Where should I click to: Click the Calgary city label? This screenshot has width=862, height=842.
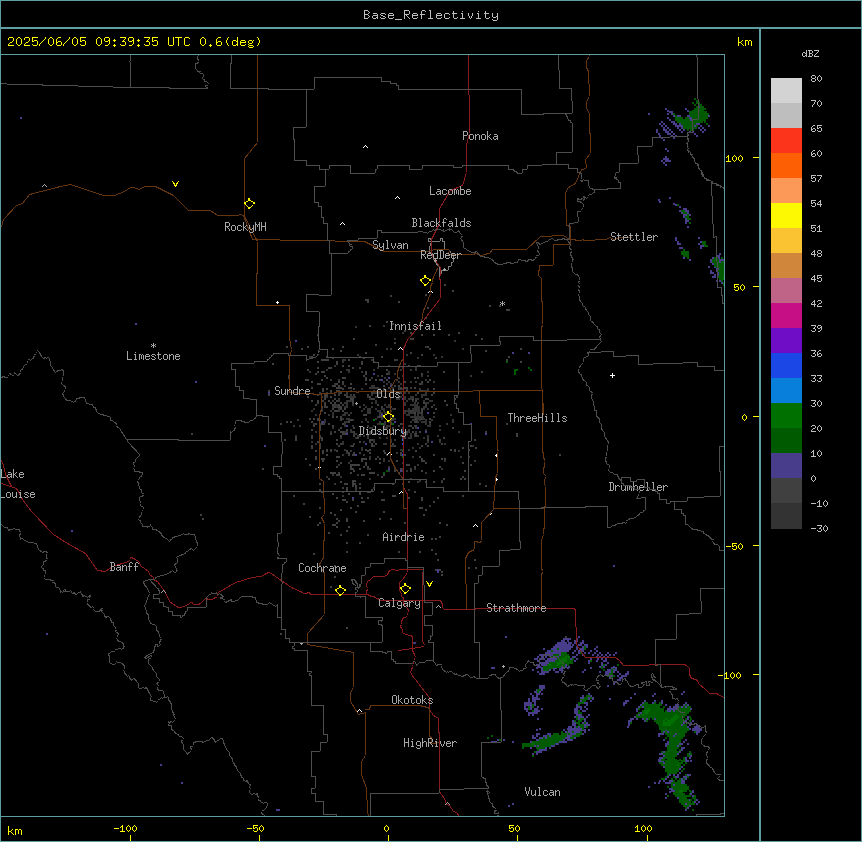[x=399, y=603]
